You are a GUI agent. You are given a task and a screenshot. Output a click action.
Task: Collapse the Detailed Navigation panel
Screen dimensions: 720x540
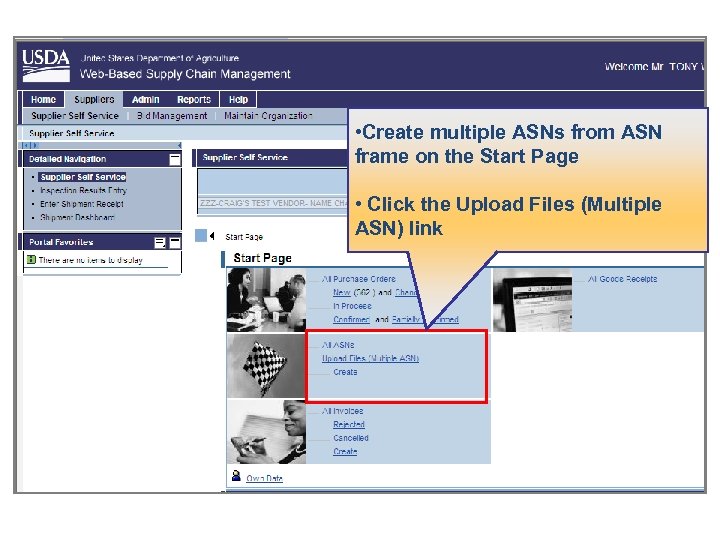[175, 159]
